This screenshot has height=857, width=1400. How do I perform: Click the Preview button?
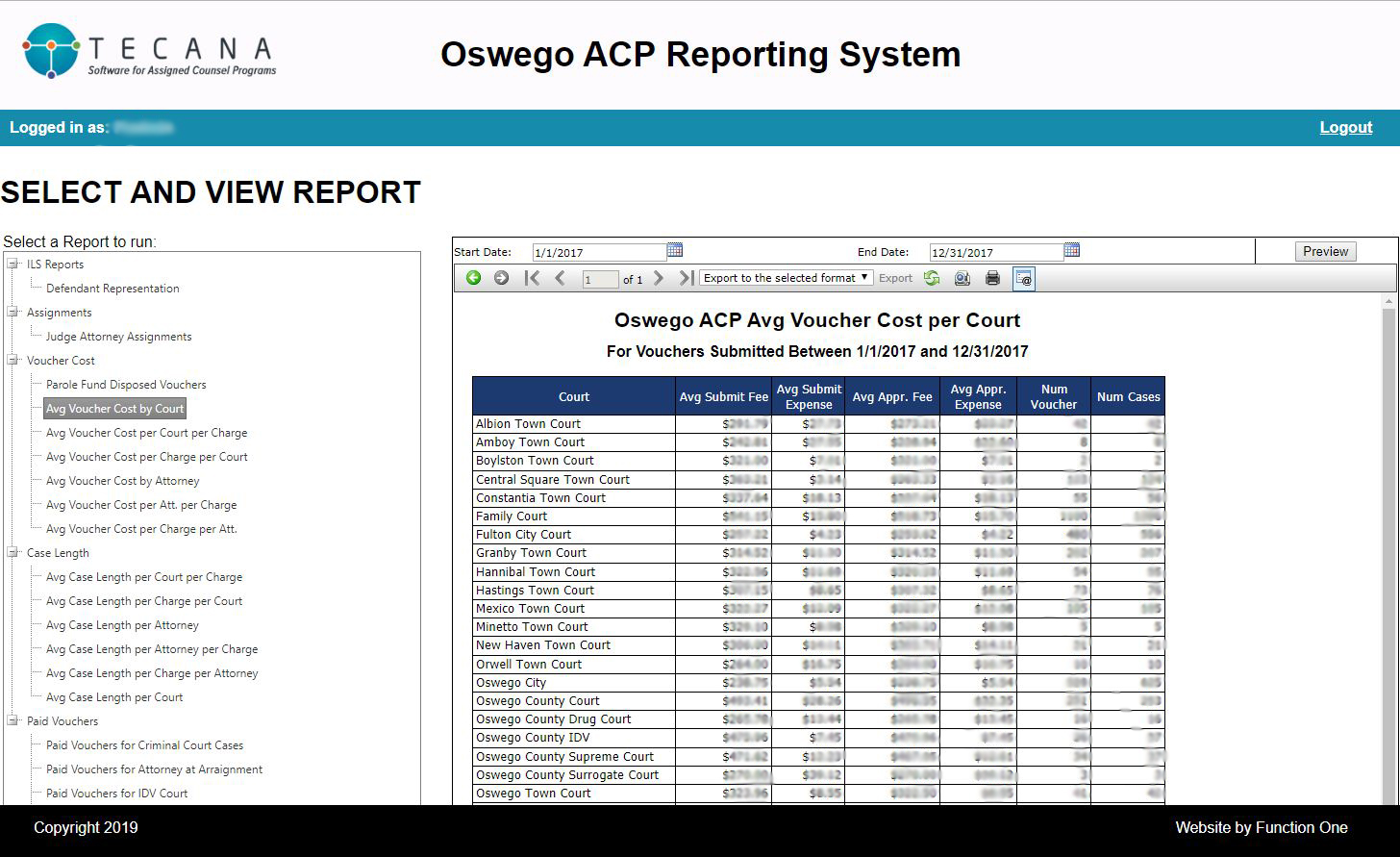[x=1325, y=251]
